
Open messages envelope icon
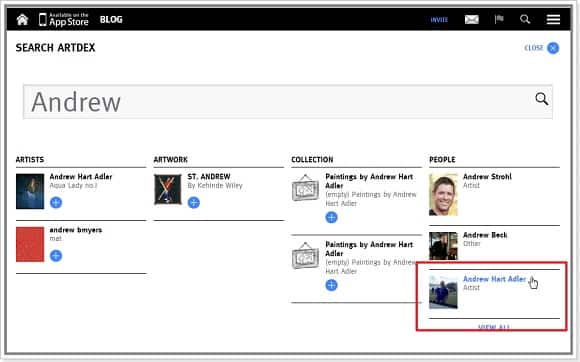pyautogui.click(x=472, y=19)
